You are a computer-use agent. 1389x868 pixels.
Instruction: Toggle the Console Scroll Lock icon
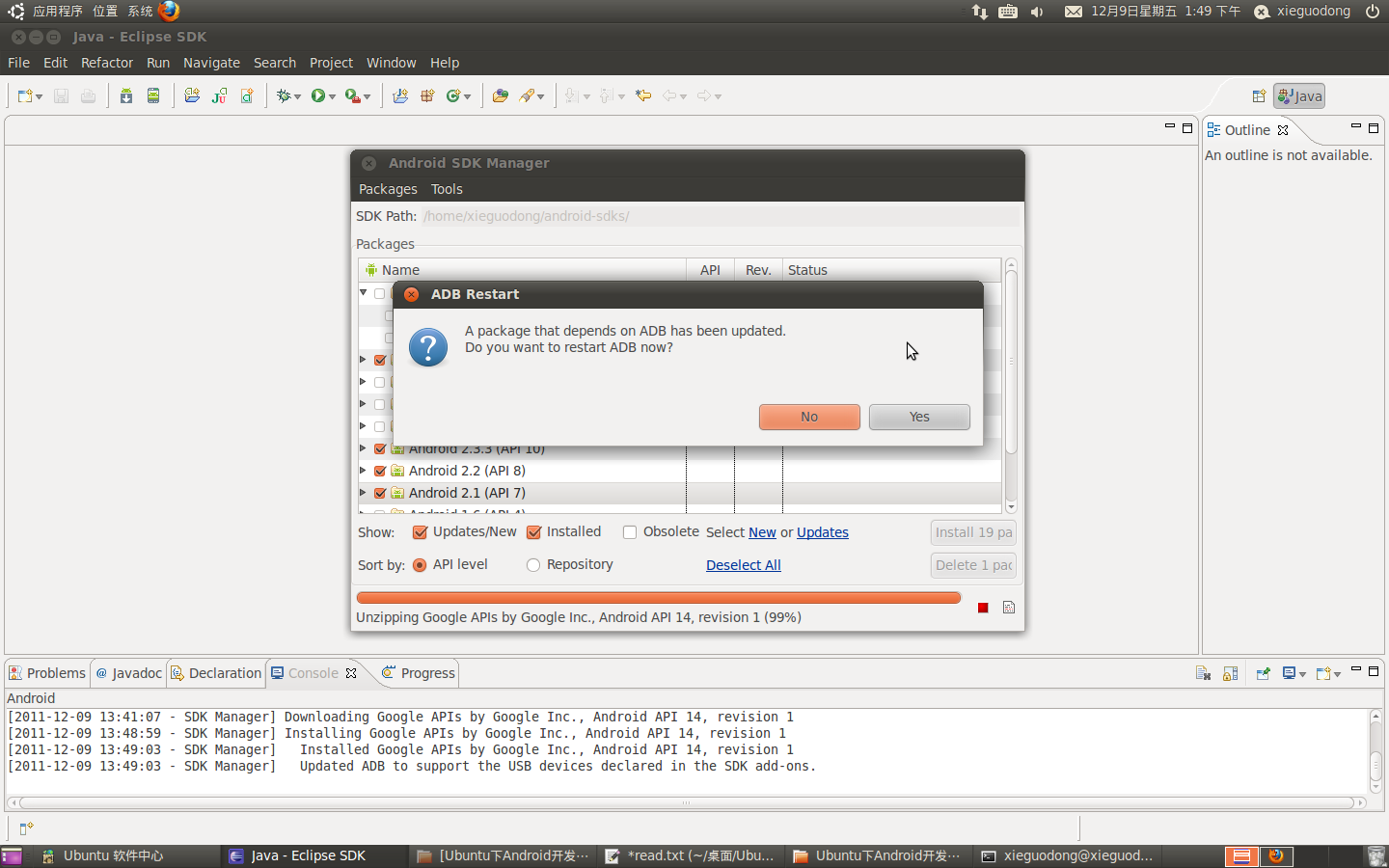[x=1230, y=673]
